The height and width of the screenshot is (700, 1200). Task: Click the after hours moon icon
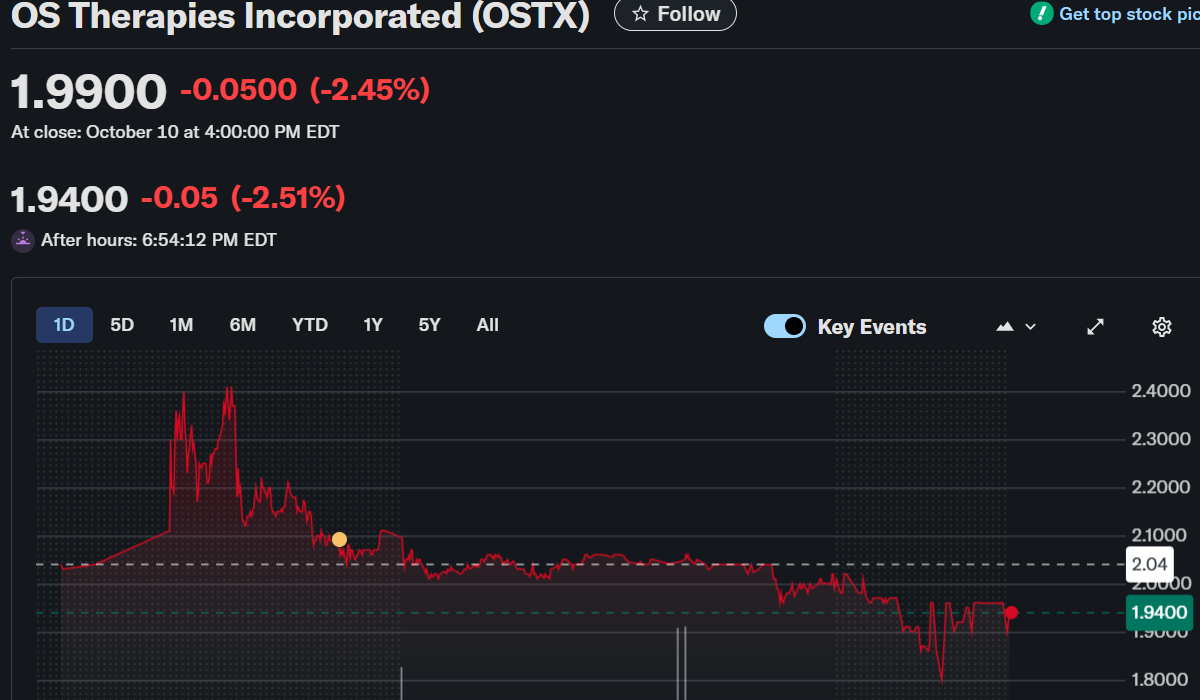point(22,240)
